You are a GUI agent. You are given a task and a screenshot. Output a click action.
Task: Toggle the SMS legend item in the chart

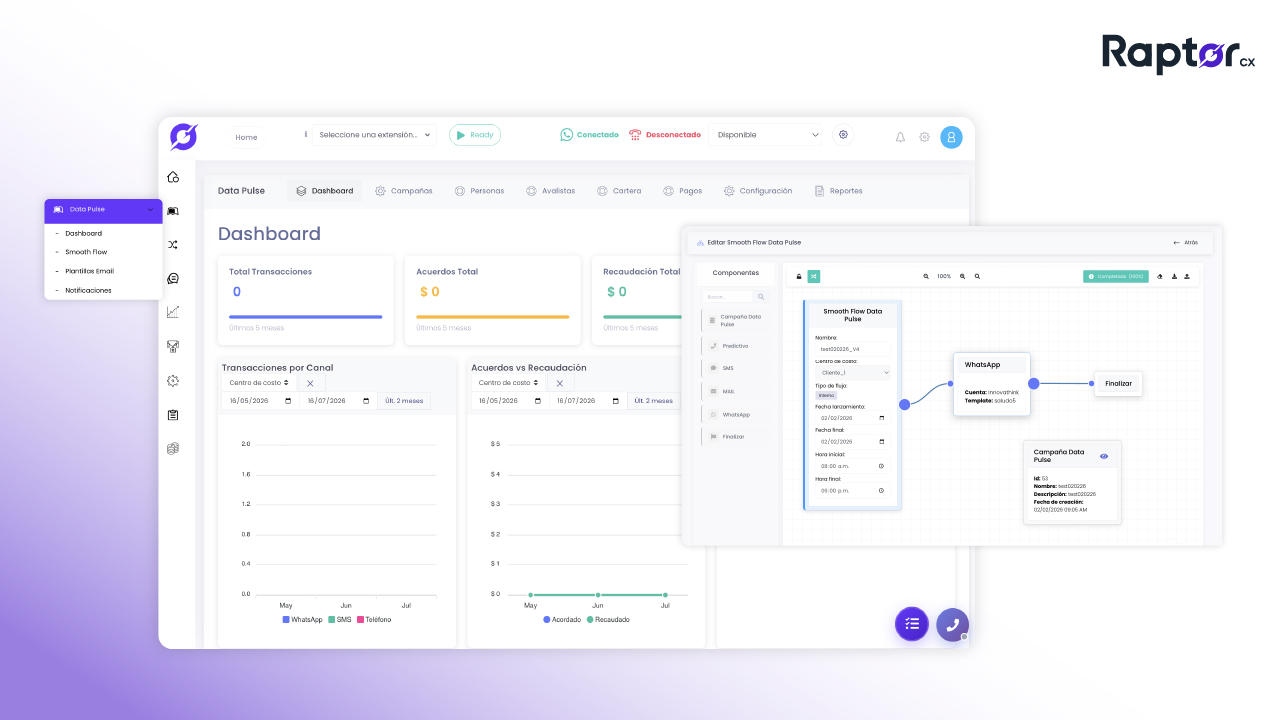click(340, 620)
